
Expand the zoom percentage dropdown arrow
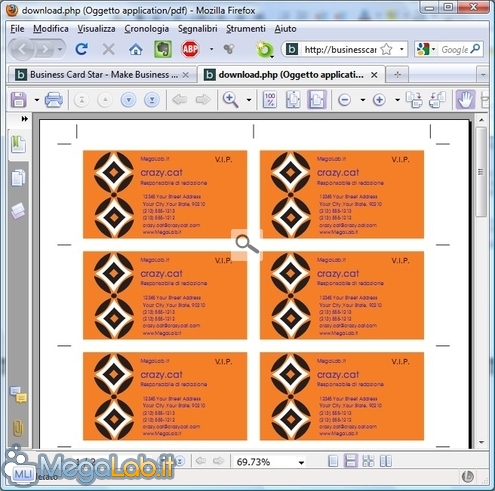301,462
